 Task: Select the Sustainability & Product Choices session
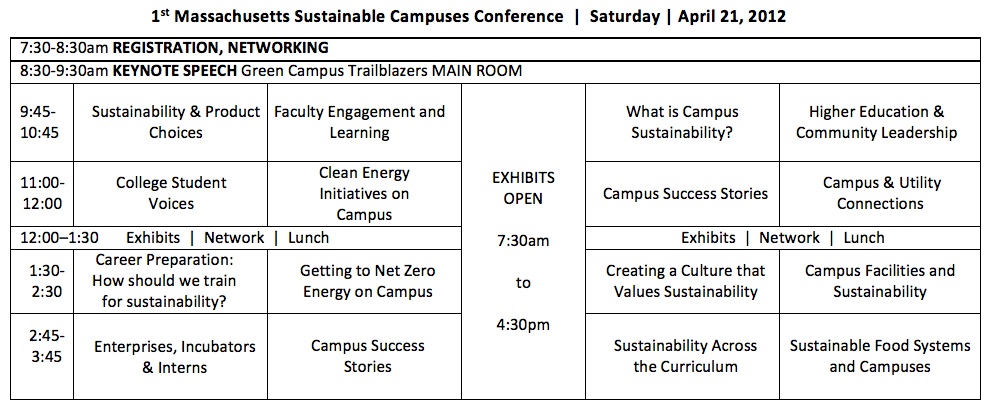click(170, 123)
